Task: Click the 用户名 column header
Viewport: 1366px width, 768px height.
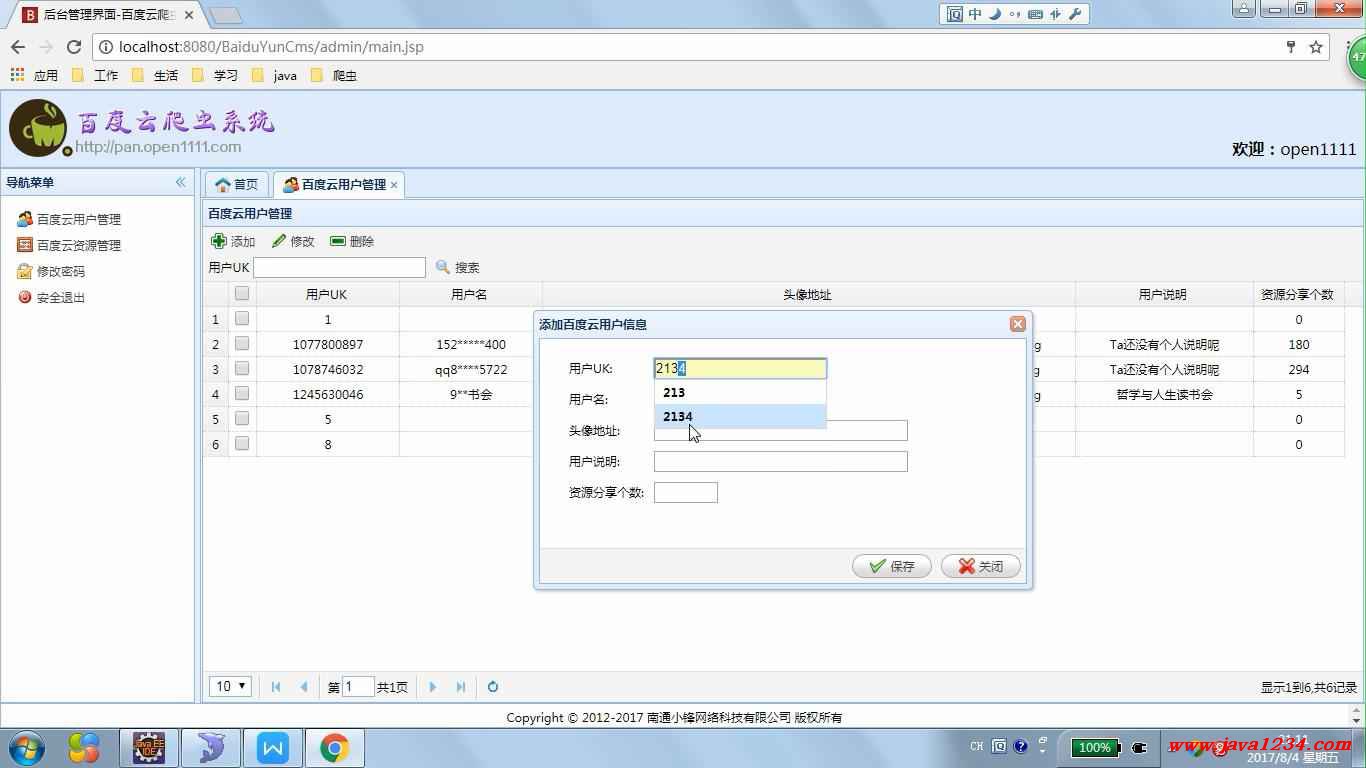Action: [470, 294]
